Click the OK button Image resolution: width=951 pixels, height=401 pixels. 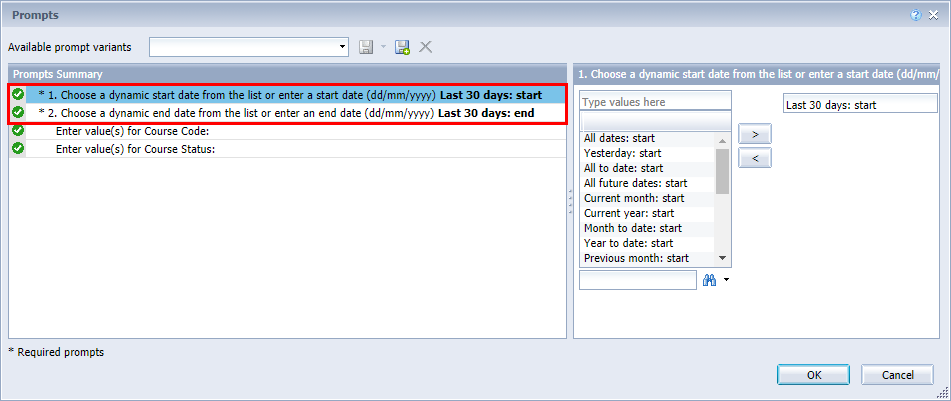(813, 374)
